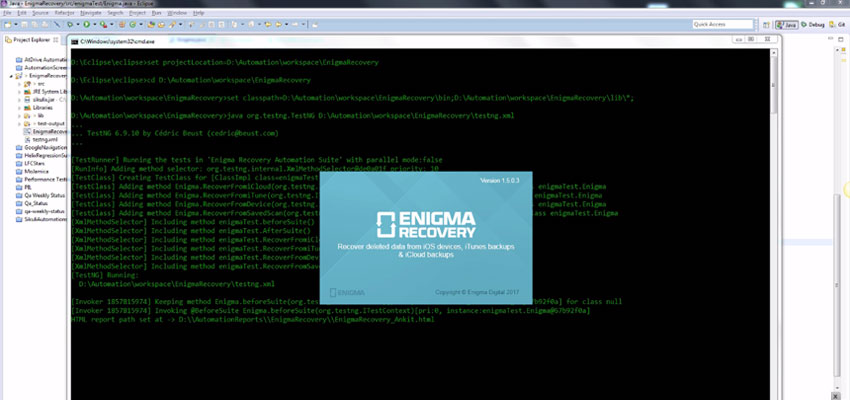Select the testng.xml file

coord(41,139)
